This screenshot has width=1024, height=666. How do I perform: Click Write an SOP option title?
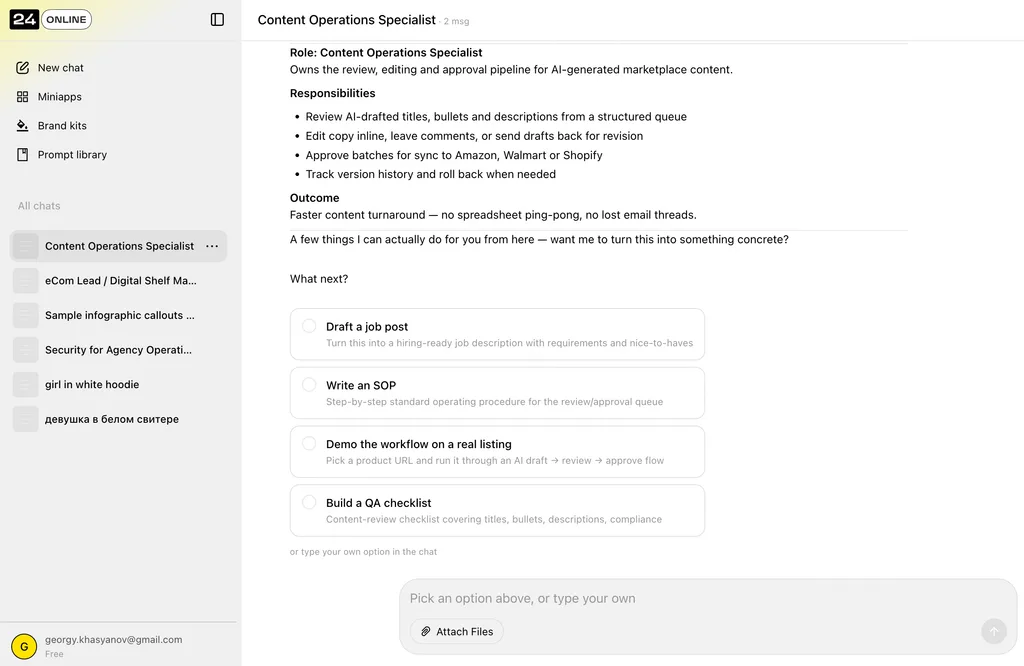pyautogui.click(x=361, y=385)
